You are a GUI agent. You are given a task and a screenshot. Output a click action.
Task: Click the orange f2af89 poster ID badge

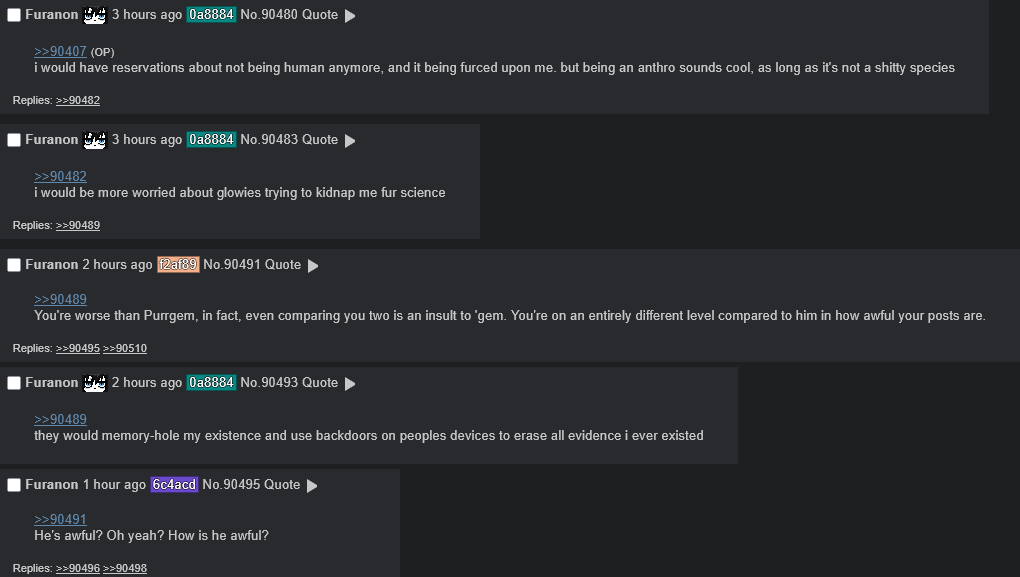(178, 265)
